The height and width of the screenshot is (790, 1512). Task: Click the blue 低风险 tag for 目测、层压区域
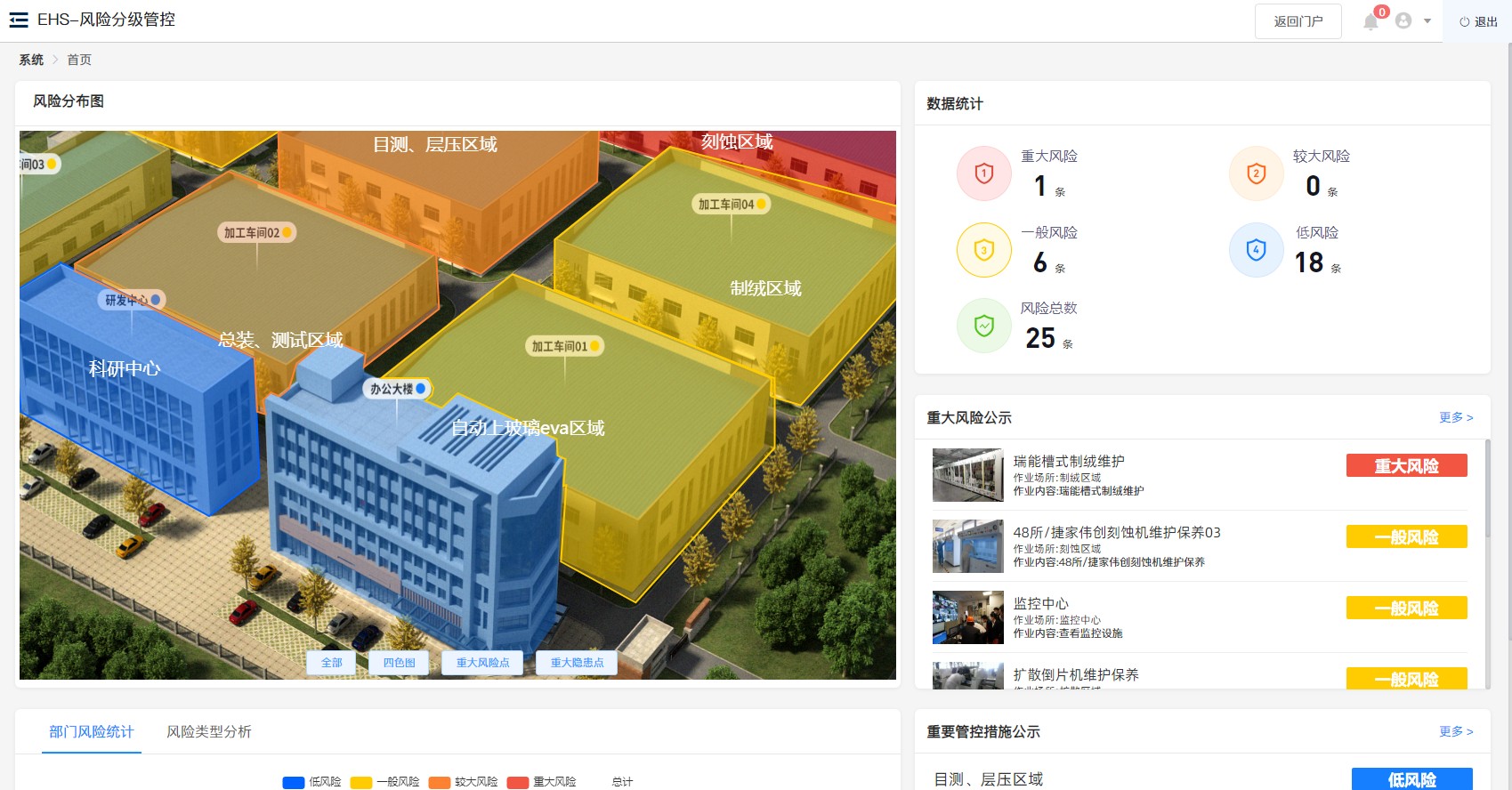pyautogui.click(x=1412, y=779)
